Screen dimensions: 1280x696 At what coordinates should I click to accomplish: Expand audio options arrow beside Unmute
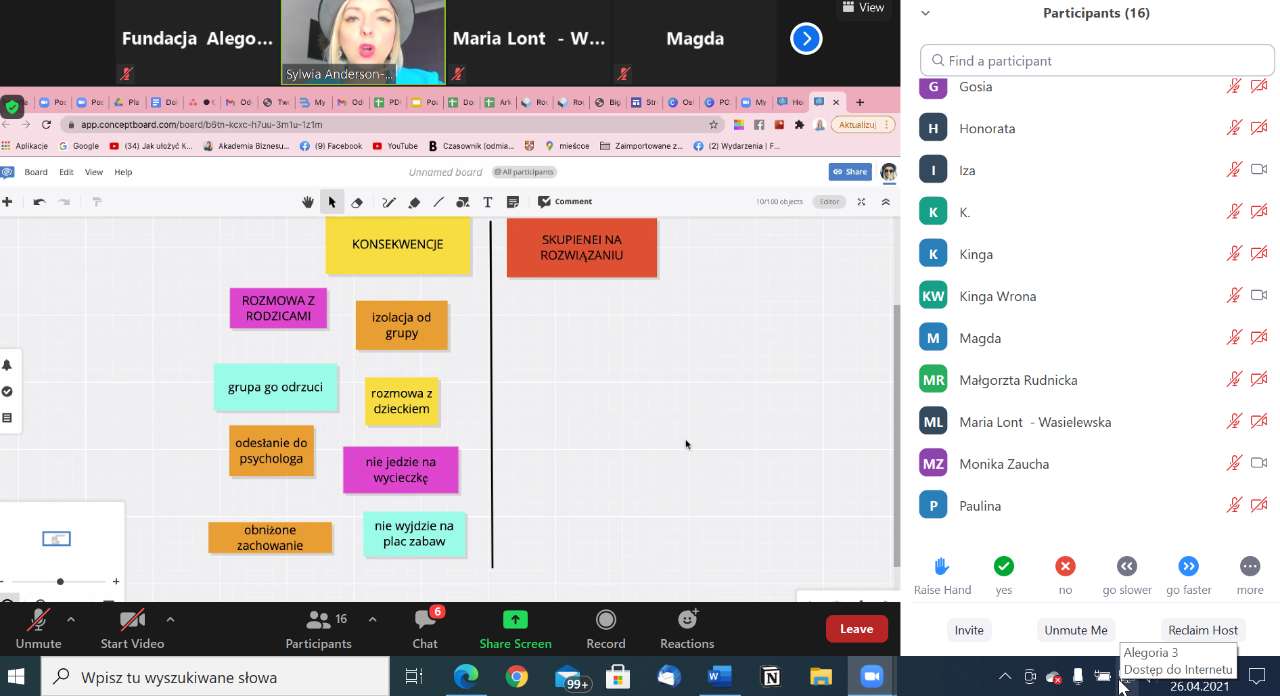click(71, 619)
